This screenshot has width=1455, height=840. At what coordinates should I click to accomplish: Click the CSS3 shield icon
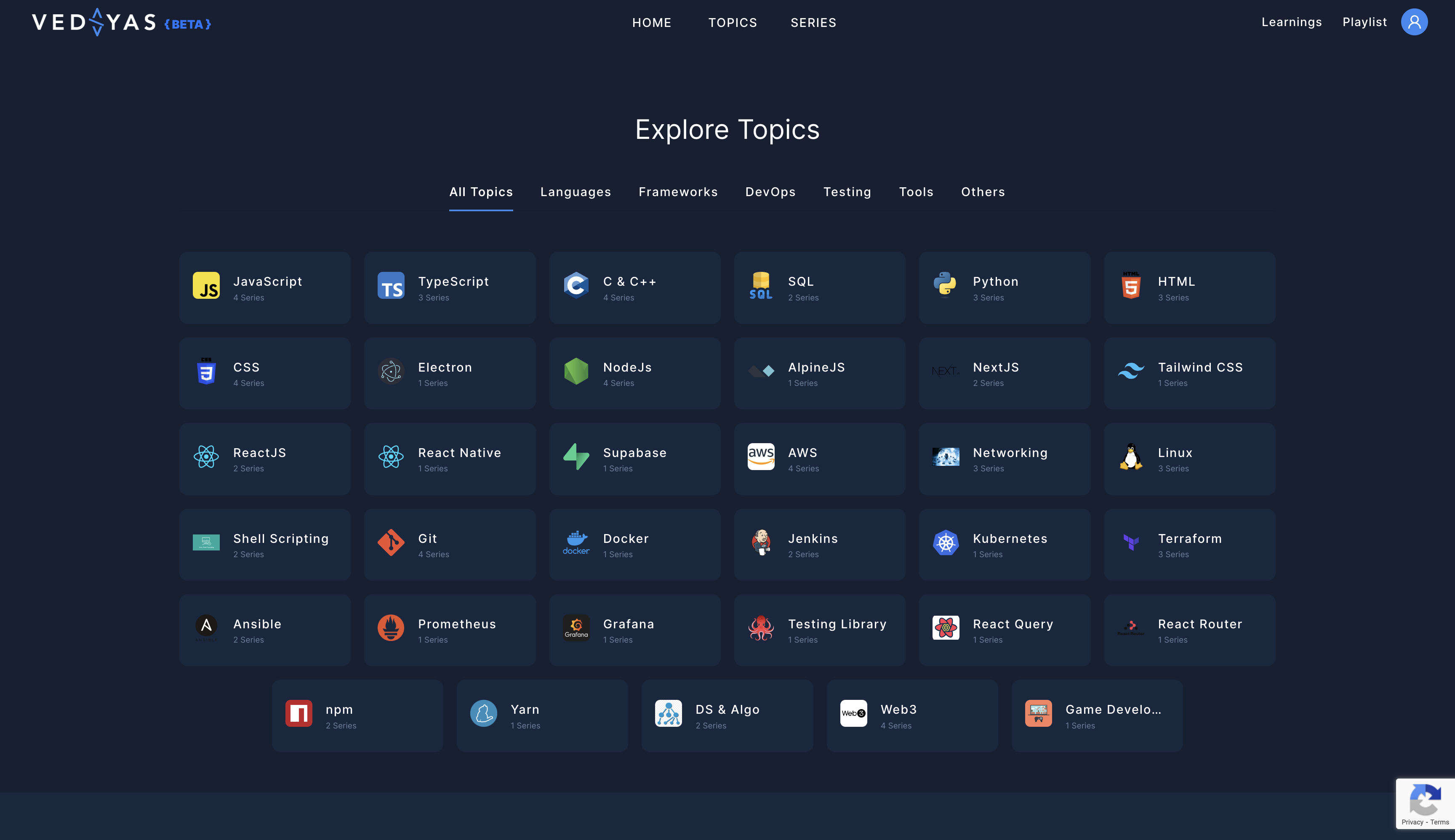(206, 371)
